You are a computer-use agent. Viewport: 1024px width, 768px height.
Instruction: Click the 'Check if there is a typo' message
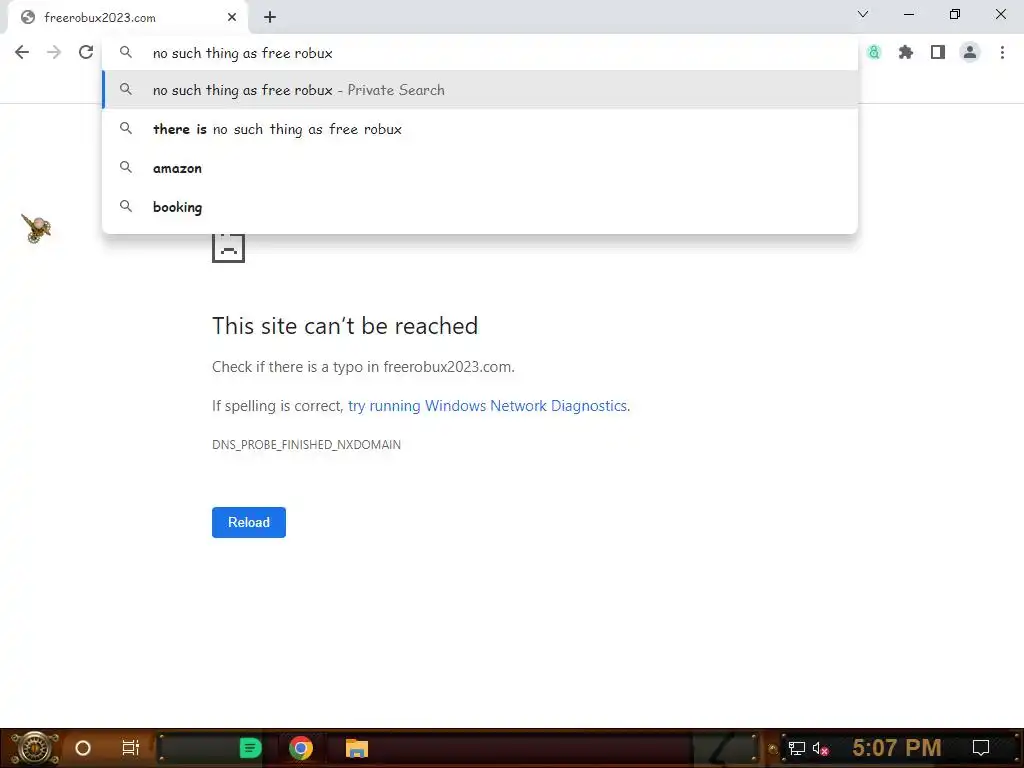pyautogui.click(x=363, y=367)
